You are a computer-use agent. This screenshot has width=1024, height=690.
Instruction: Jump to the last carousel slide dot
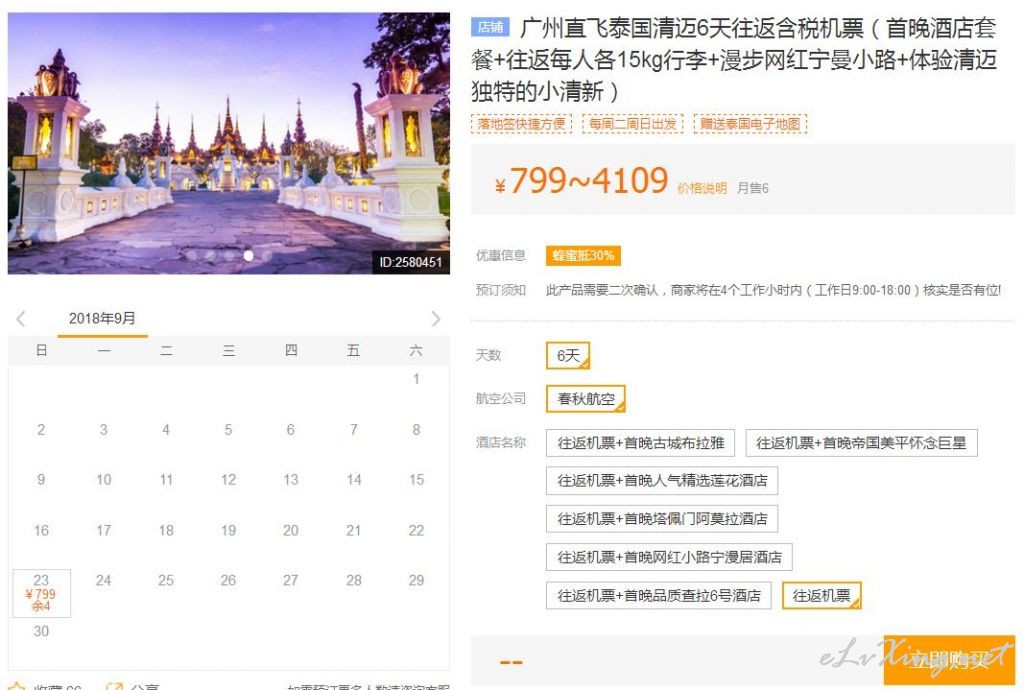coord(266,256)
